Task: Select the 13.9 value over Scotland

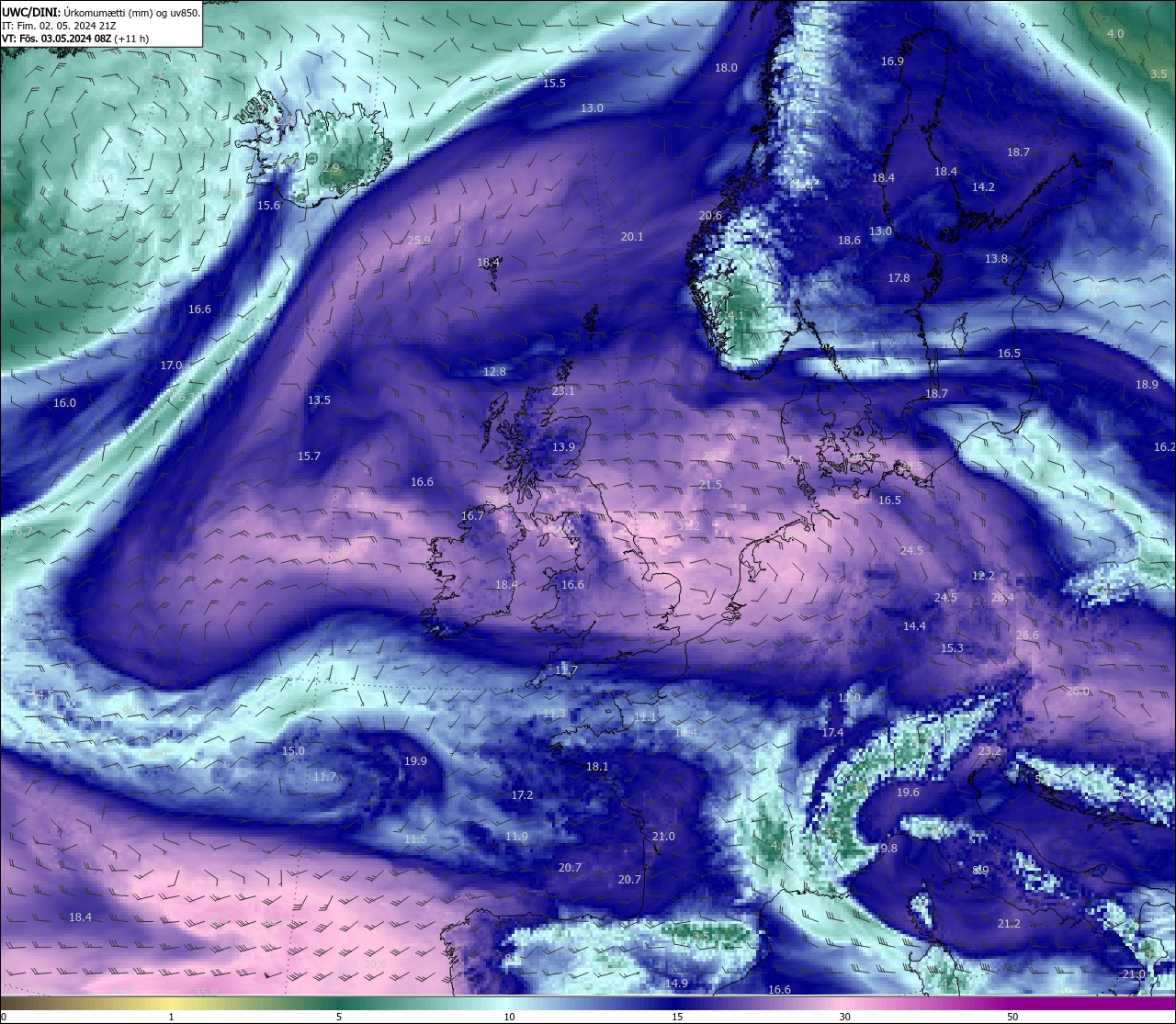Action: pyautogui.click(x=563, y=447)
